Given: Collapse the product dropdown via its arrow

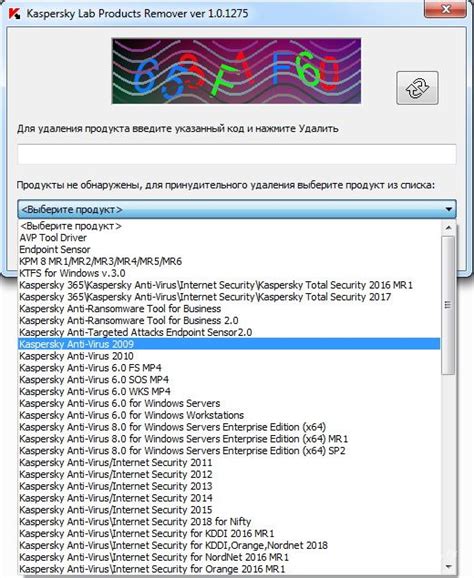Looking at the screenshot, I should click(449, 209).
